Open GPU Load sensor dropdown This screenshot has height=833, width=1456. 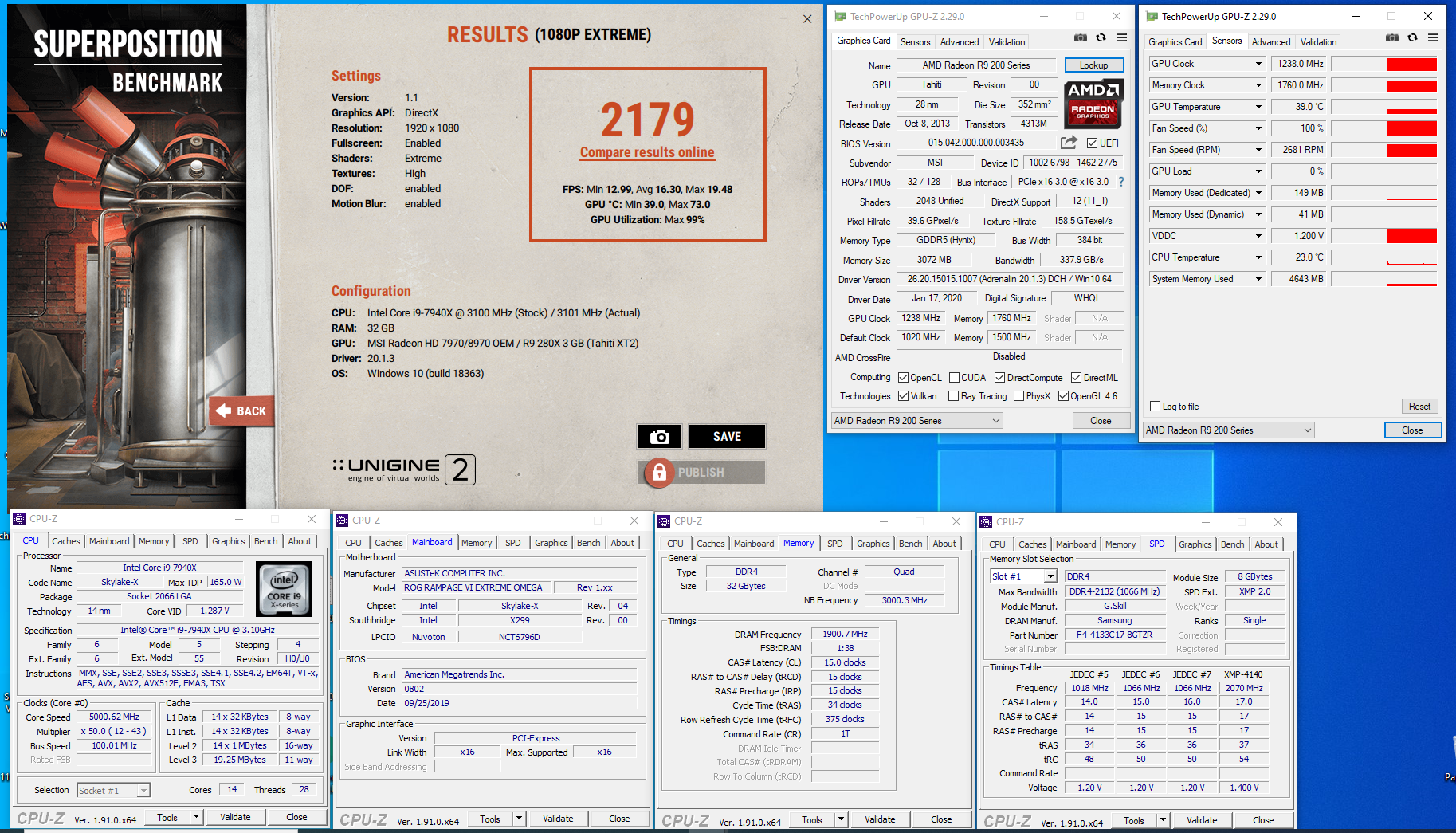click(1259, 171)
